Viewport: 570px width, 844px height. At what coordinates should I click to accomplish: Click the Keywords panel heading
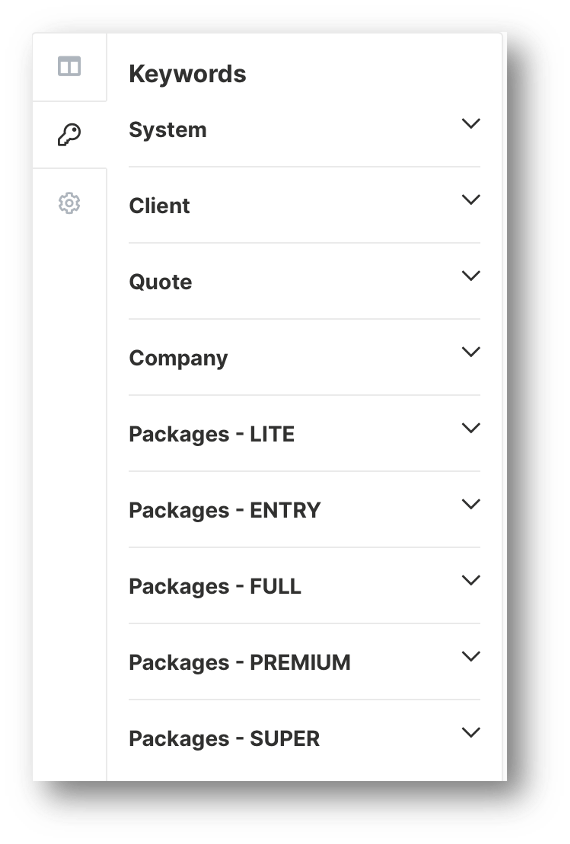click(x=187, y=74)
